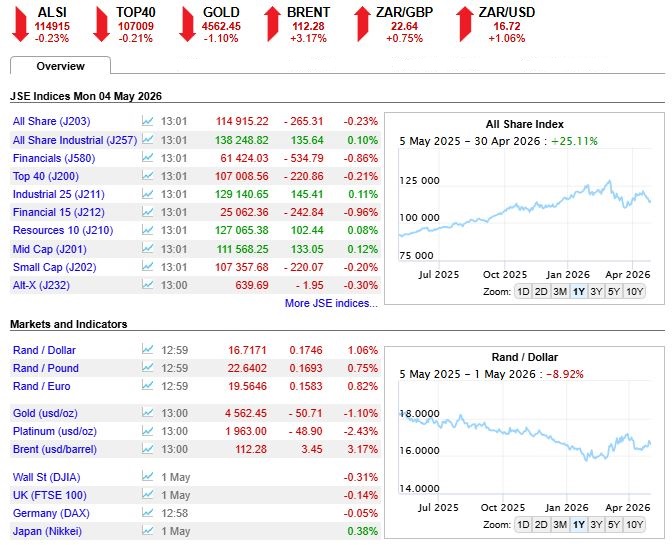Select 2D zoom on All Share Index chart
Image resolution: width=672 pixels, height=545 pixels.
(x=541, y=292)
